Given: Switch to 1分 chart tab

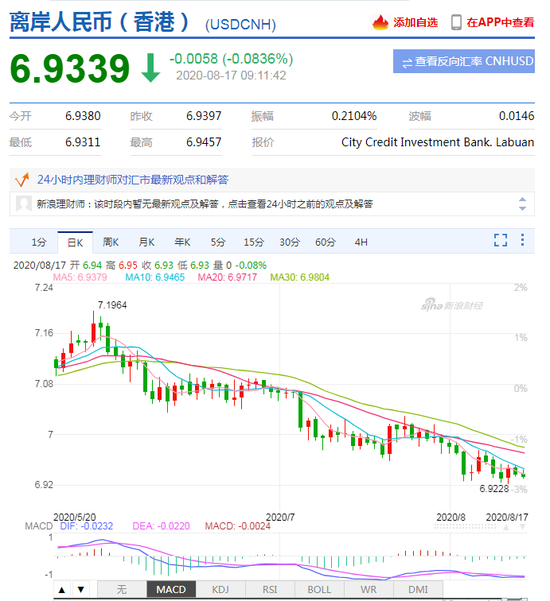Looking at the screenshot, I should click(x=39, y=242).
